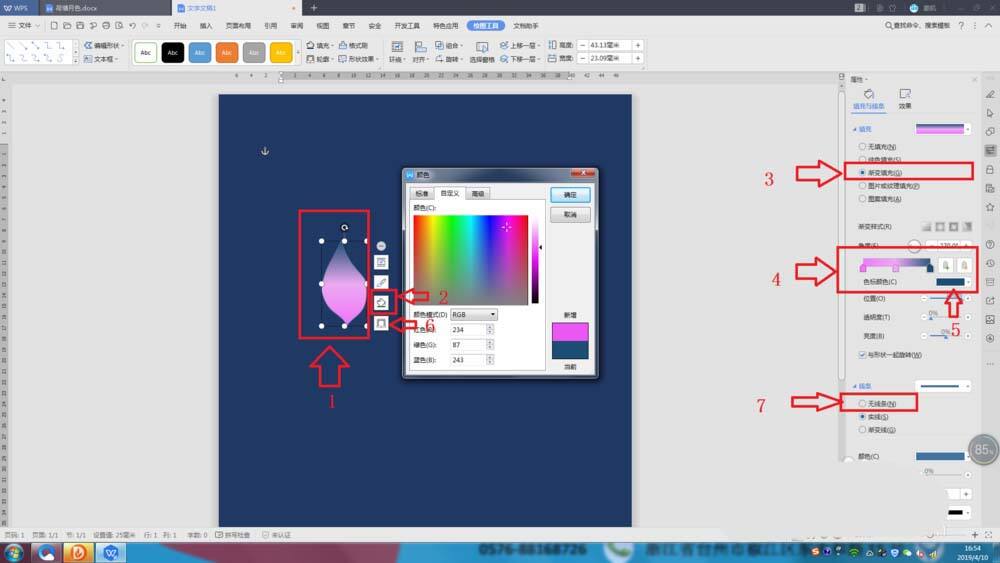Click the Windows Start button on taskbar
The height and width of the screenshot is (563, 1000).
(x=13, y=553)
